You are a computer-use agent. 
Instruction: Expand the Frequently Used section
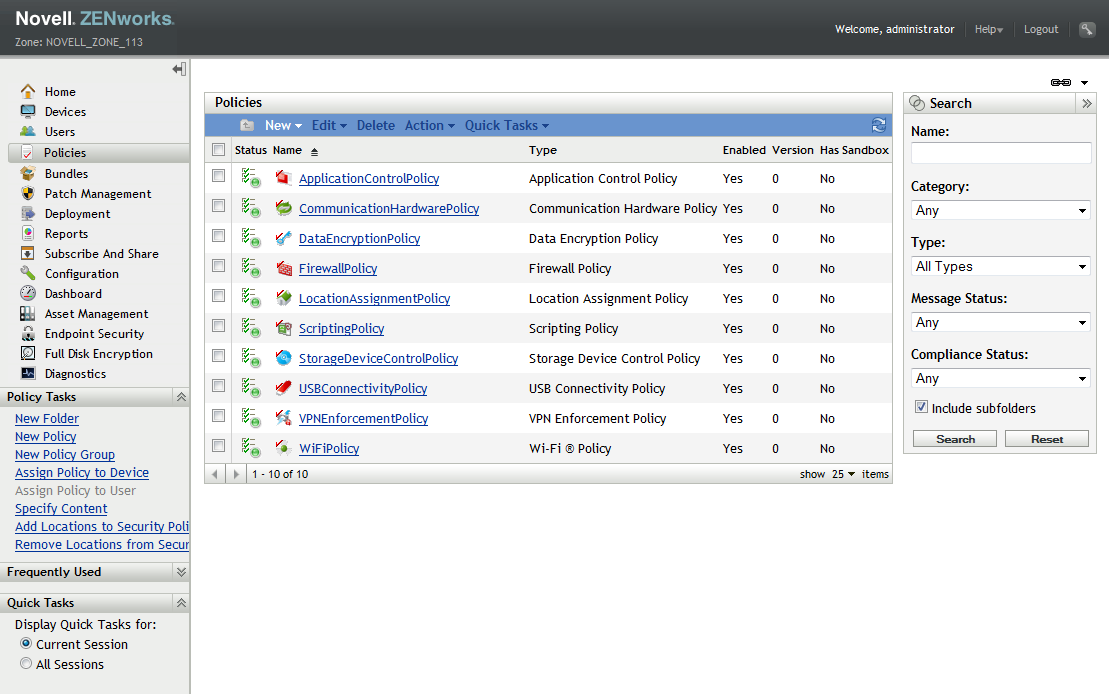[181, 572]
